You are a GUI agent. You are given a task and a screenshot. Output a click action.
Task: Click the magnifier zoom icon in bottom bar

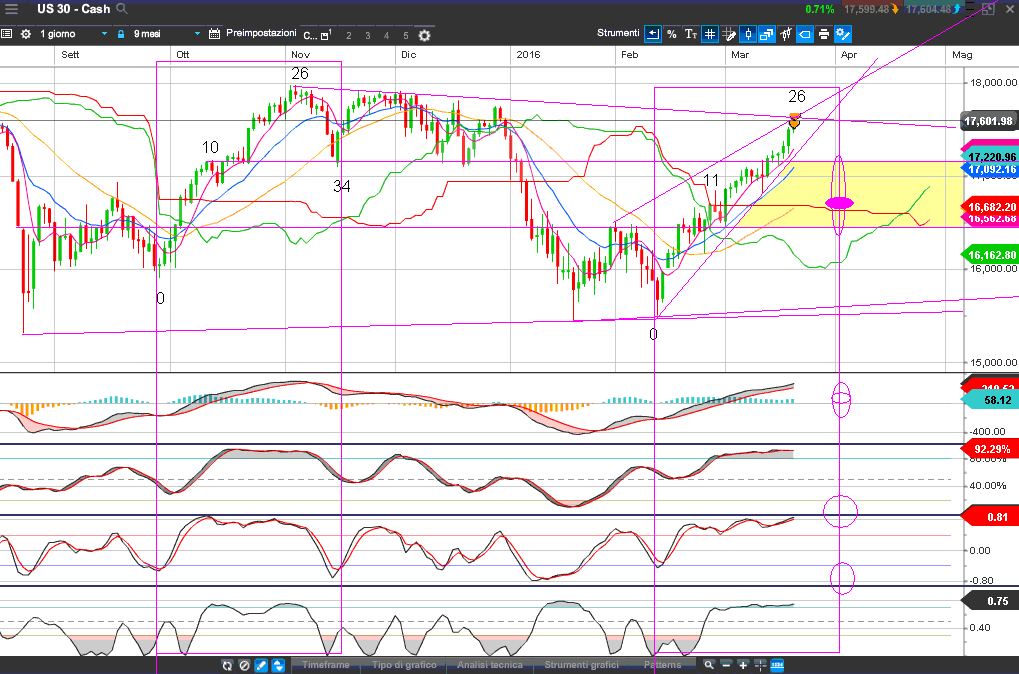point(709,665)
